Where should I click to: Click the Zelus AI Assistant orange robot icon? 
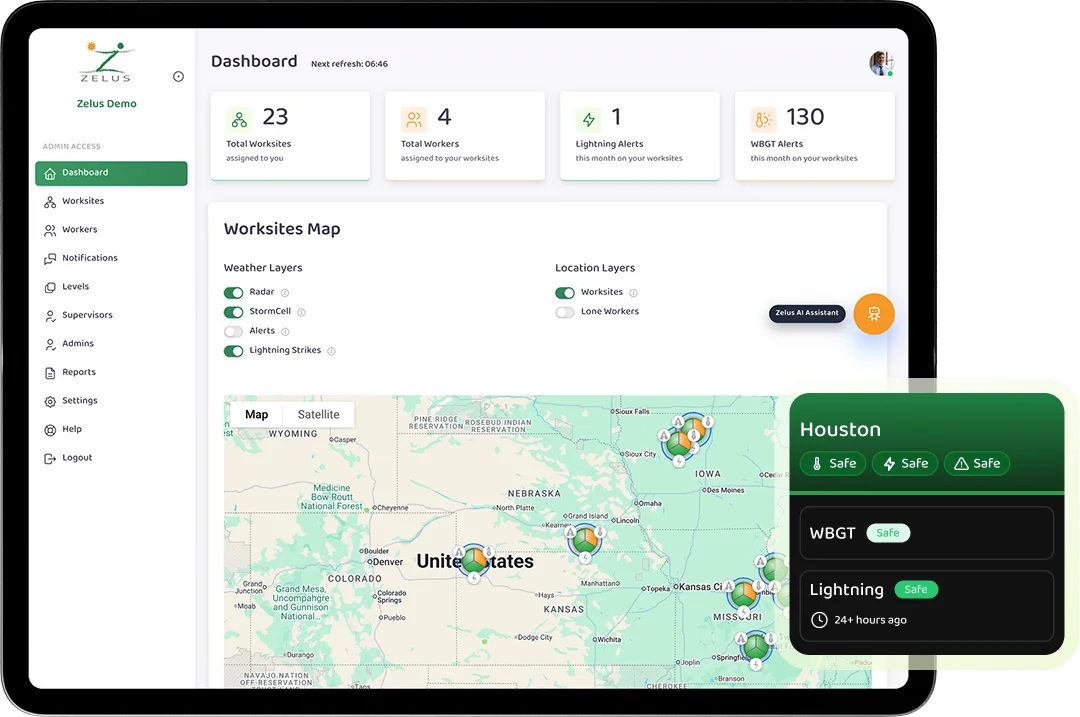873,314
